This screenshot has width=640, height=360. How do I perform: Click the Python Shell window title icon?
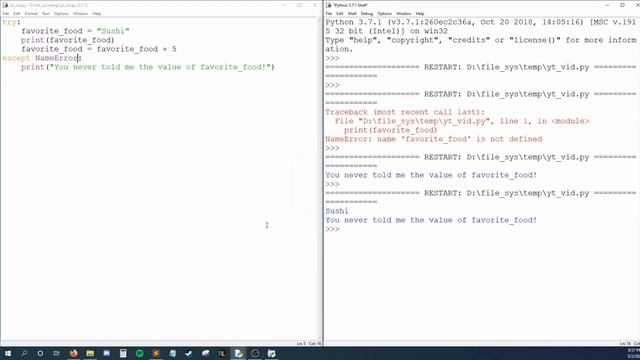[329, 5]
